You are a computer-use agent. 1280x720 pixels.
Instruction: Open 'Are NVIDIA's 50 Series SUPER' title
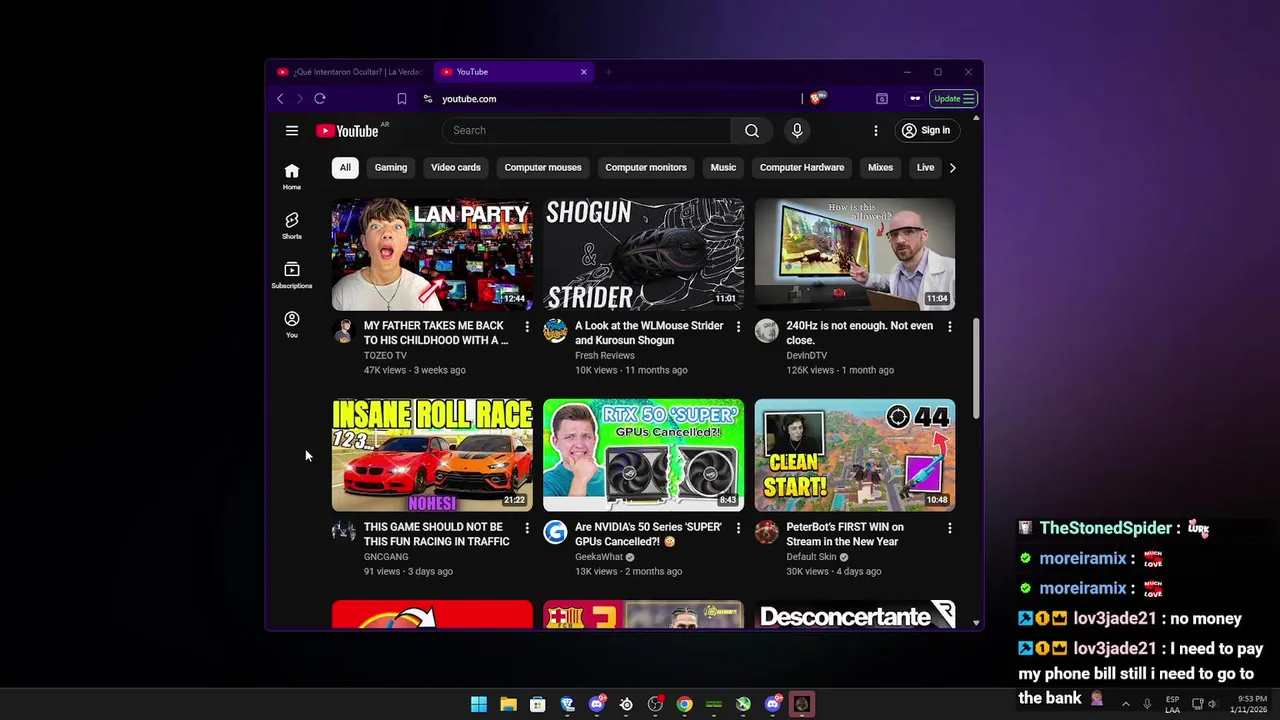(648, 534)
